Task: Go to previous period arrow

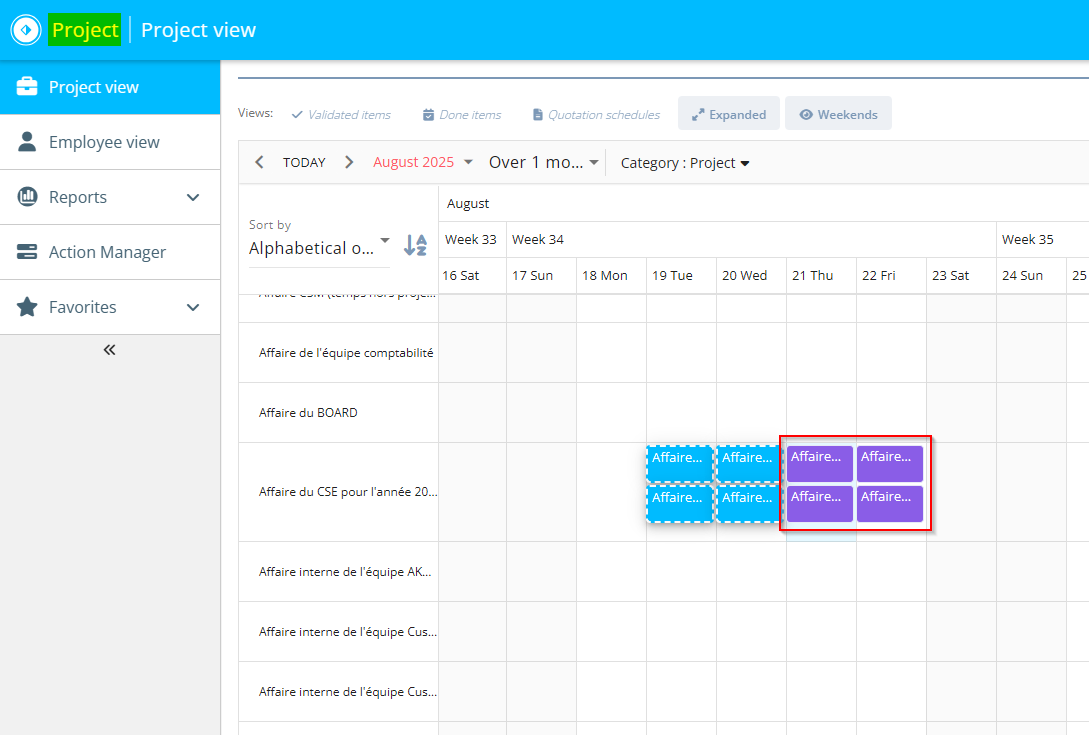Action: point(260,162)
